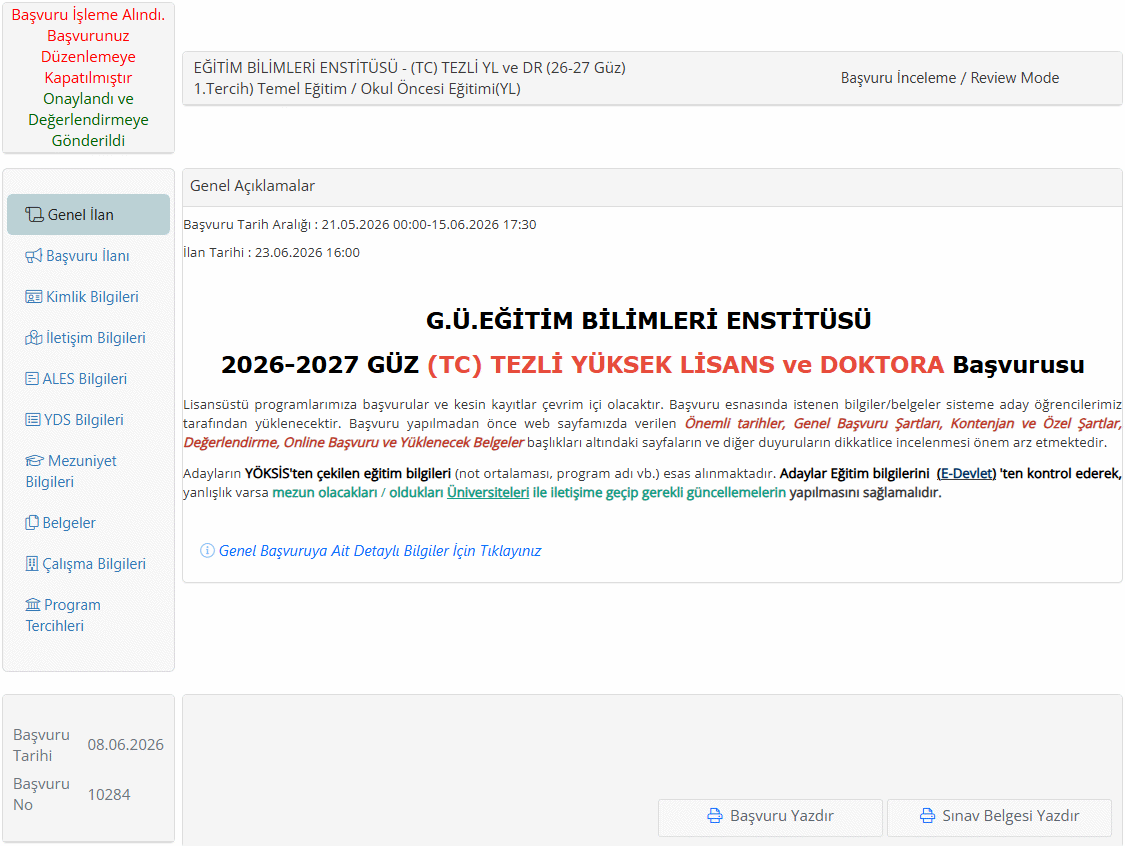Click the info icon beside Genel Başvuruya link
Viewport: 1125px width, 846px height.
point(207,550)
